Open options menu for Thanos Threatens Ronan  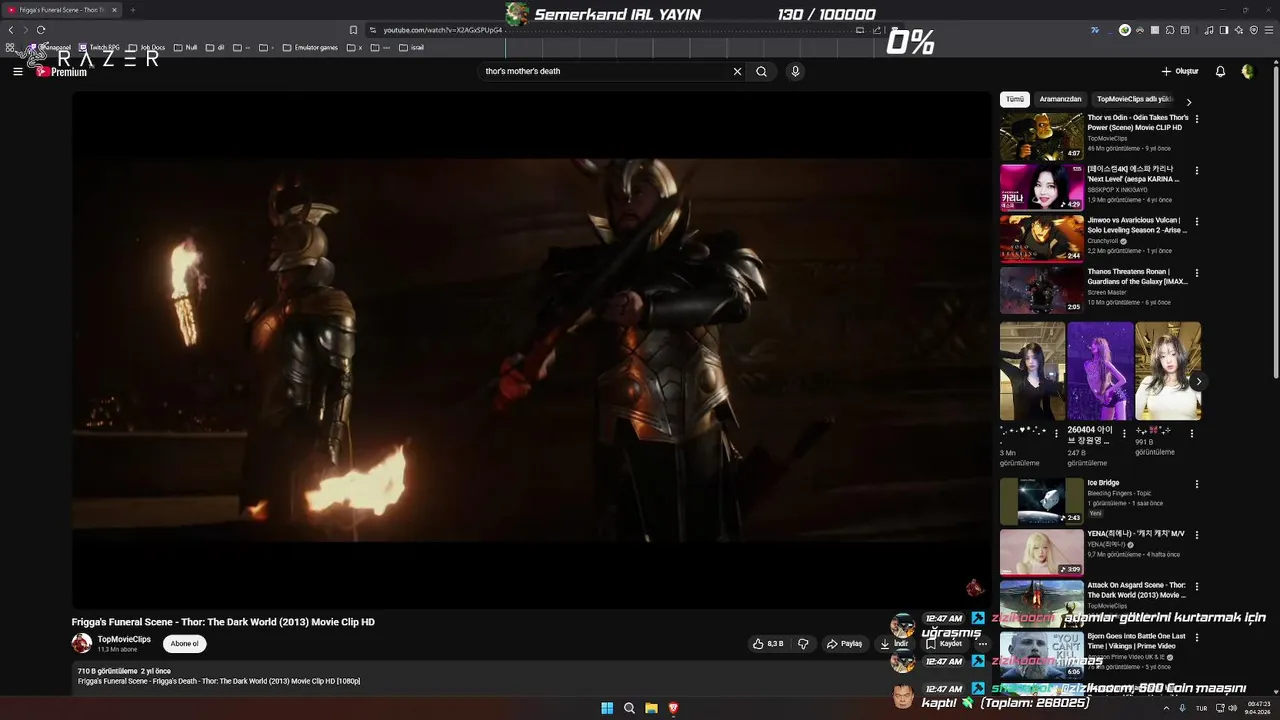click(x=1197, y=272)
